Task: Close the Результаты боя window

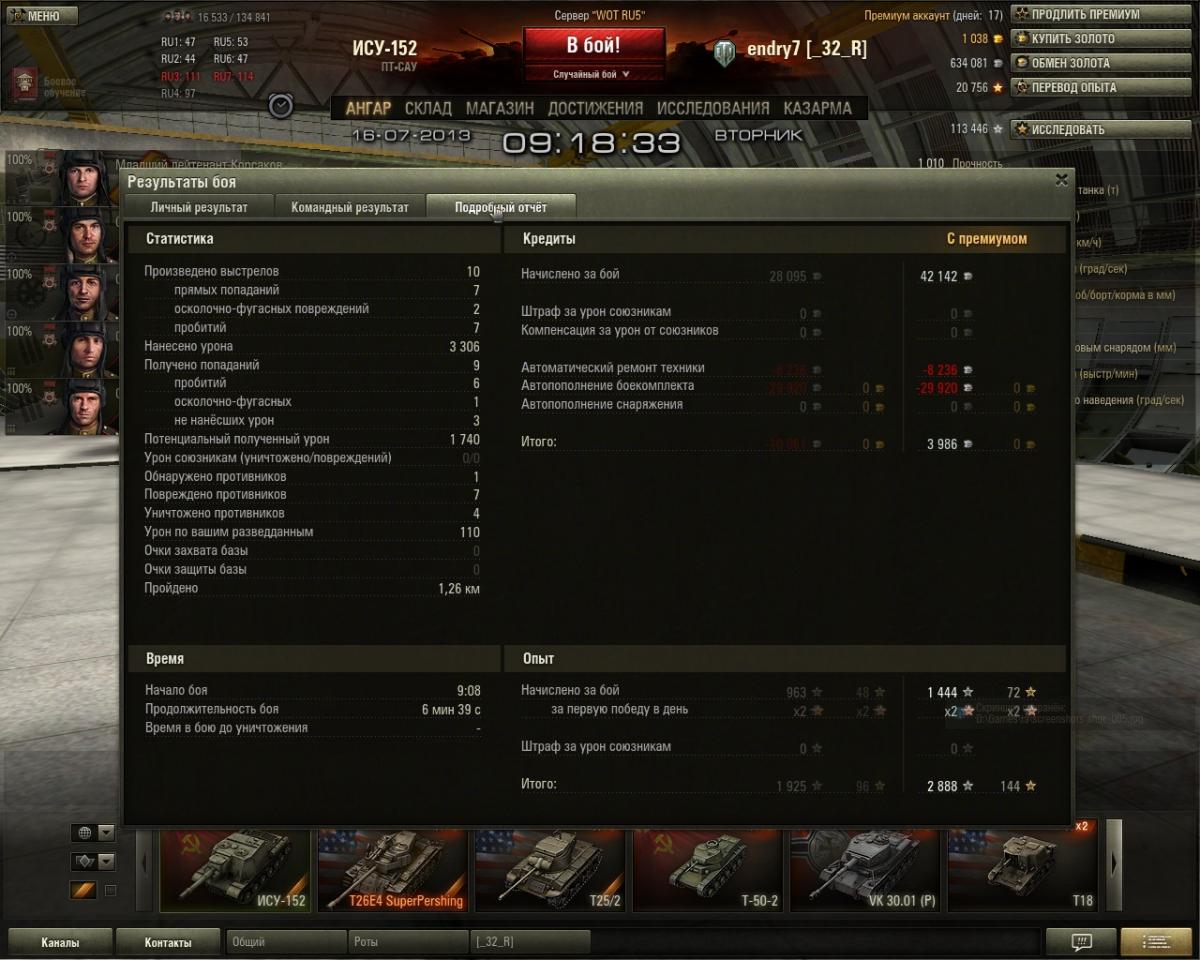Action: tap(1062, 180)
